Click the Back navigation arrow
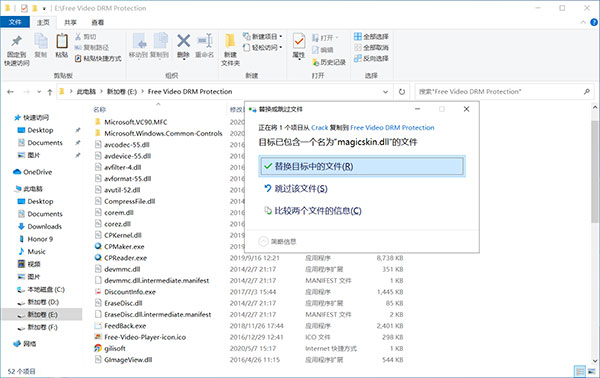Image resolution: width=600 pixels, height=378 pixels. tap(10, 92)
